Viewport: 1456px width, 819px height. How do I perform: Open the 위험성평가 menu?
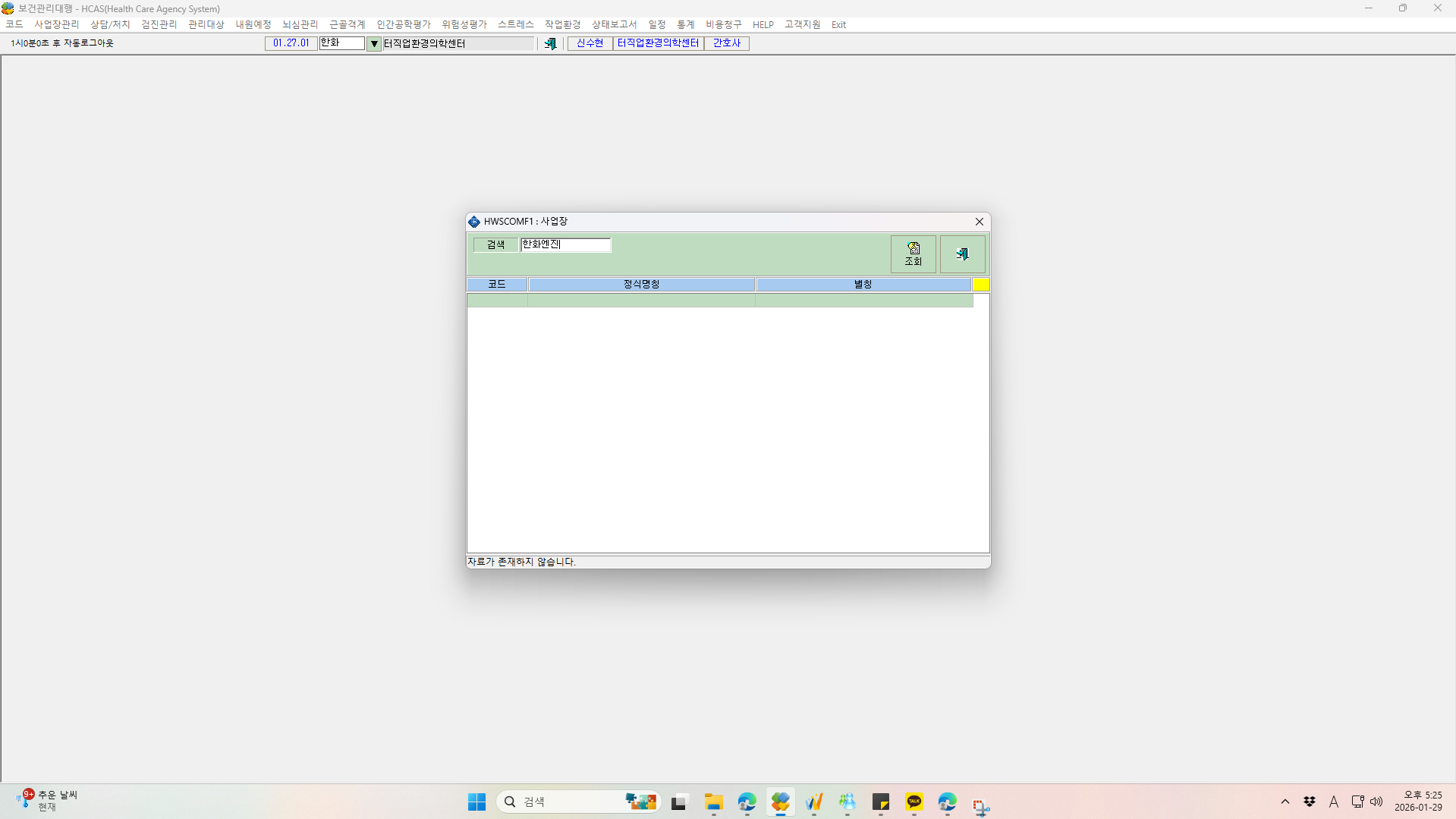pos(464,24)
